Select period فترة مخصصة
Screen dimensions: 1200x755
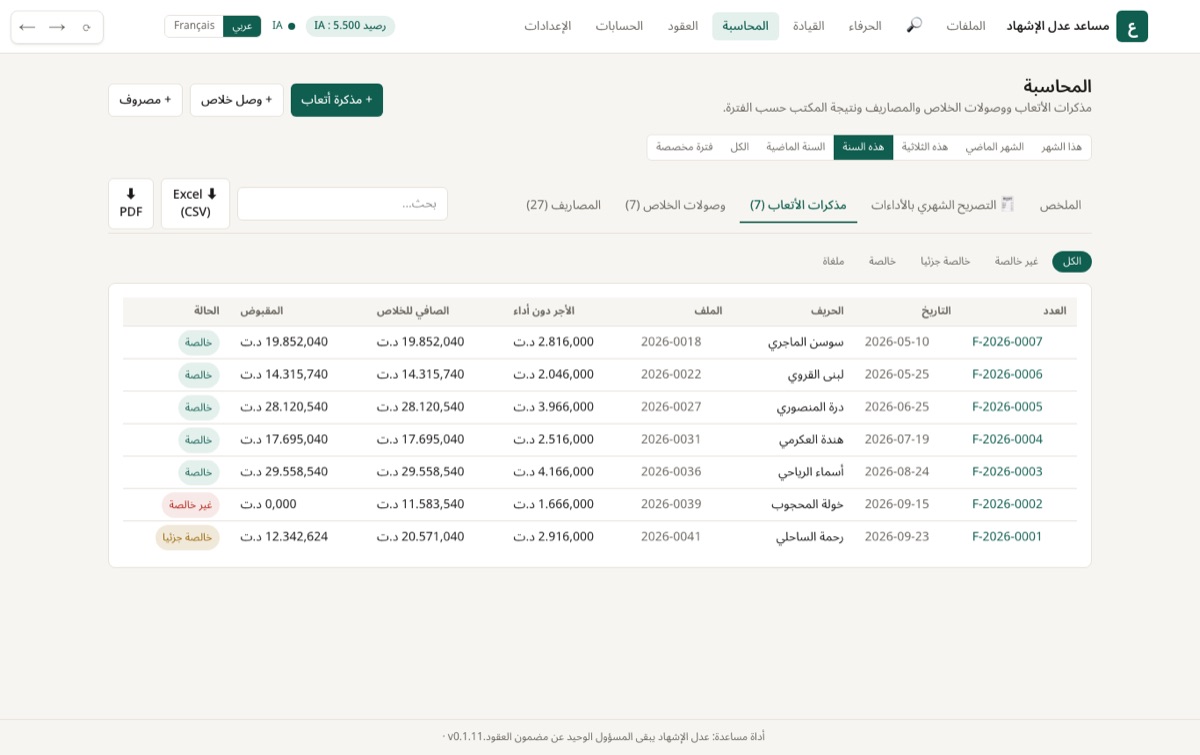coord(685,147)
